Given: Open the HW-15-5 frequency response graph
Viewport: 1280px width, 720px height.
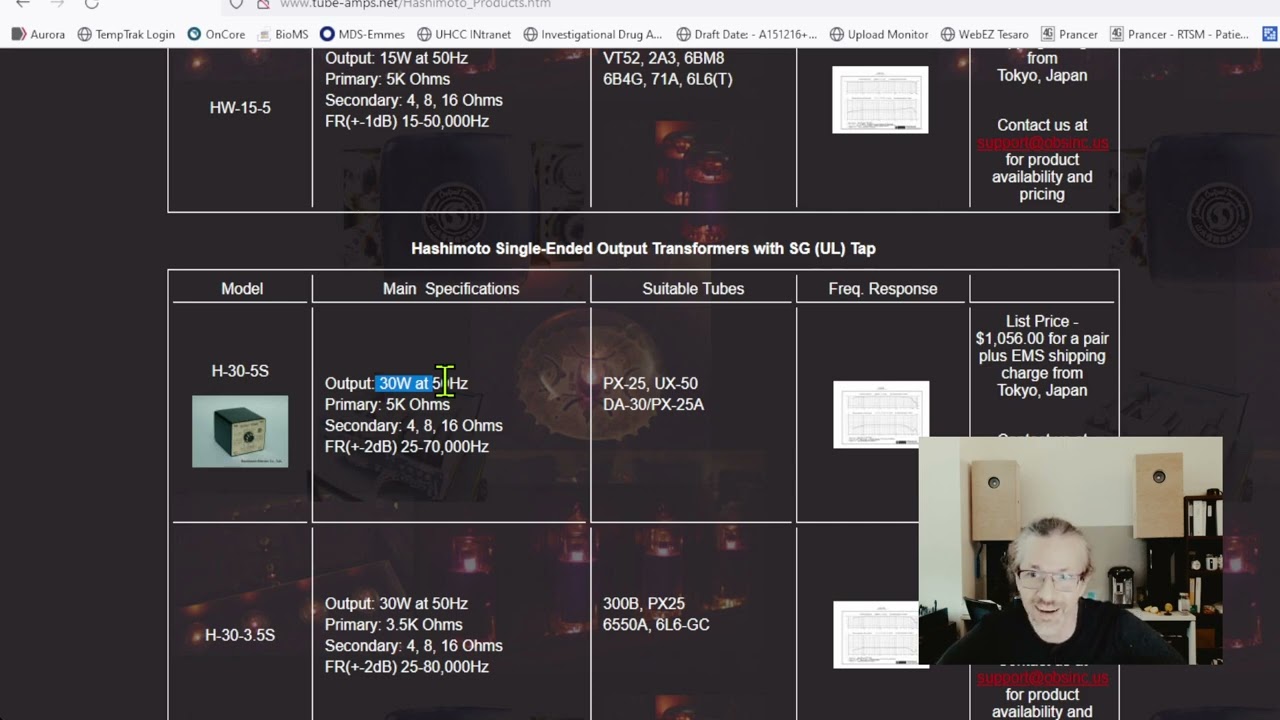Looking at the screenshot, I should pyautogui.click(x=880, y=100).
